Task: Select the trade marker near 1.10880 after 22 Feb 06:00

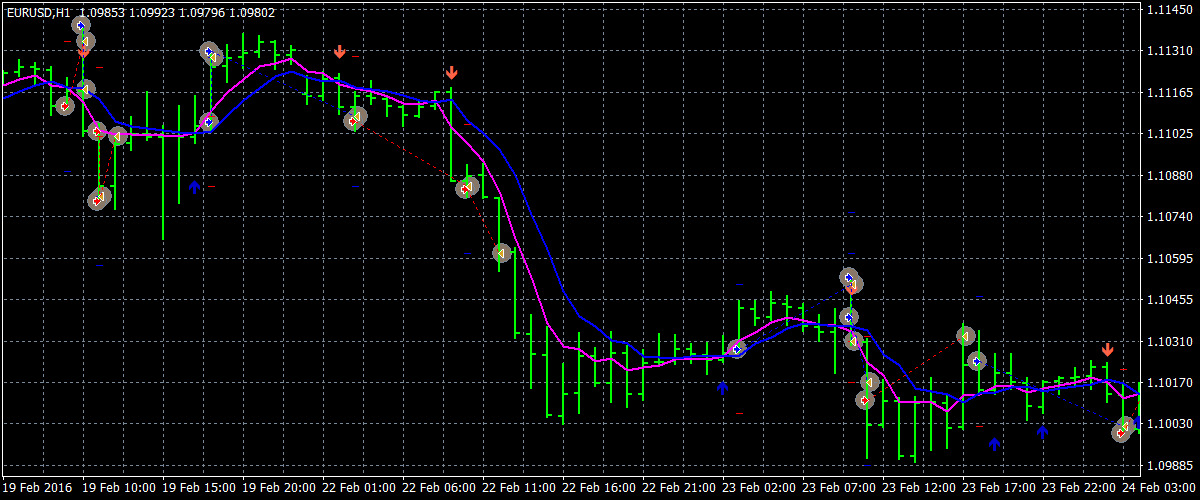Action: 467,187
